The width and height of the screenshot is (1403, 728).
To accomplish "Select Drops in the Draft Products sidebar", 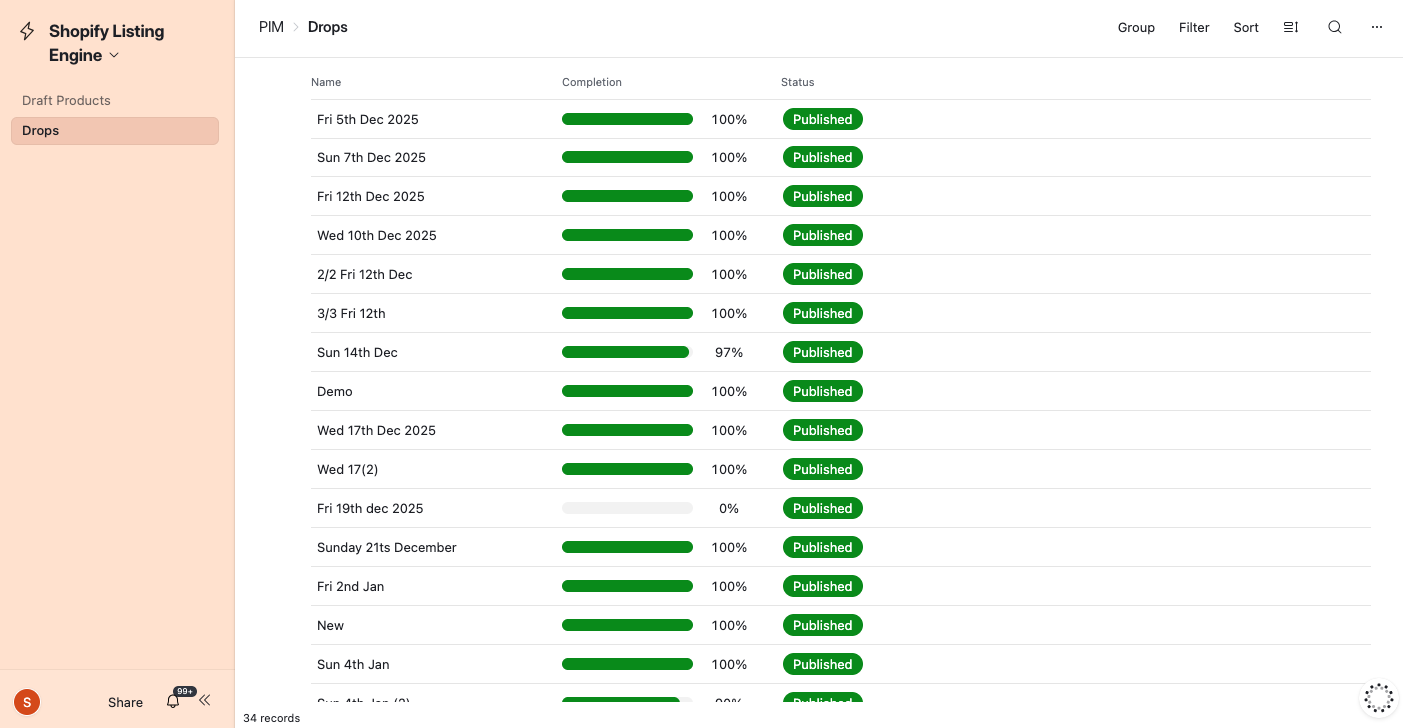I will pos(114,131).
